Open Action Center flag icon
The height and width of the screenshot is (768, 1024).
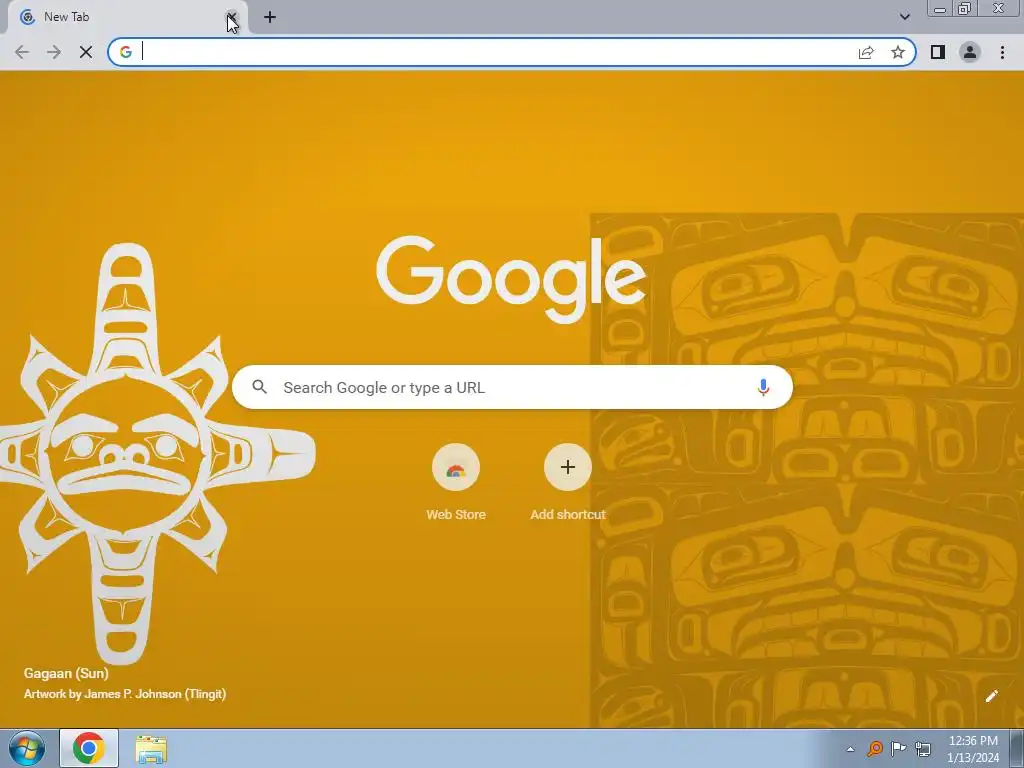click(x=899, y=749)
